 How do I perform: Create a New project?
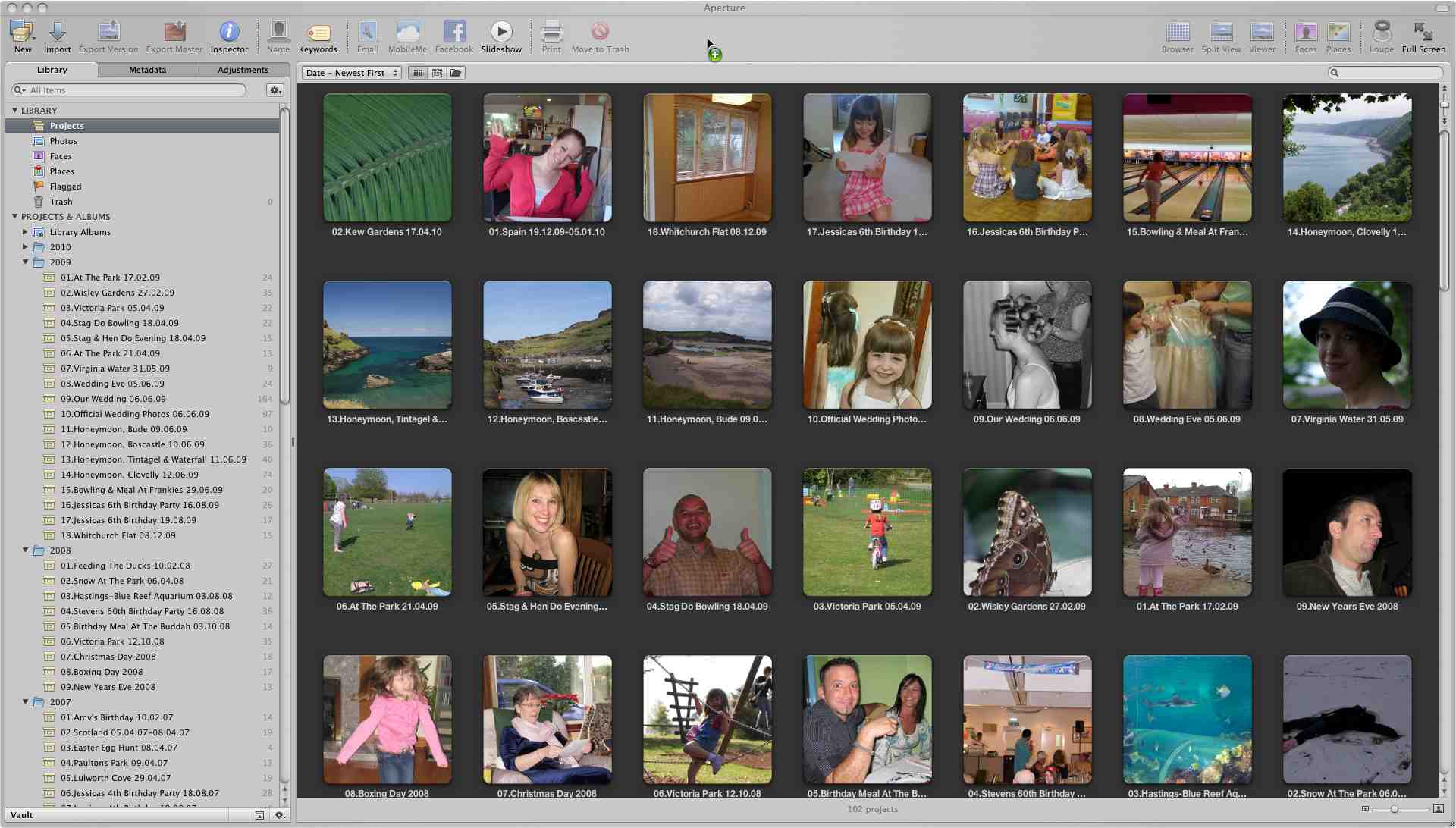tap(22, 36)
